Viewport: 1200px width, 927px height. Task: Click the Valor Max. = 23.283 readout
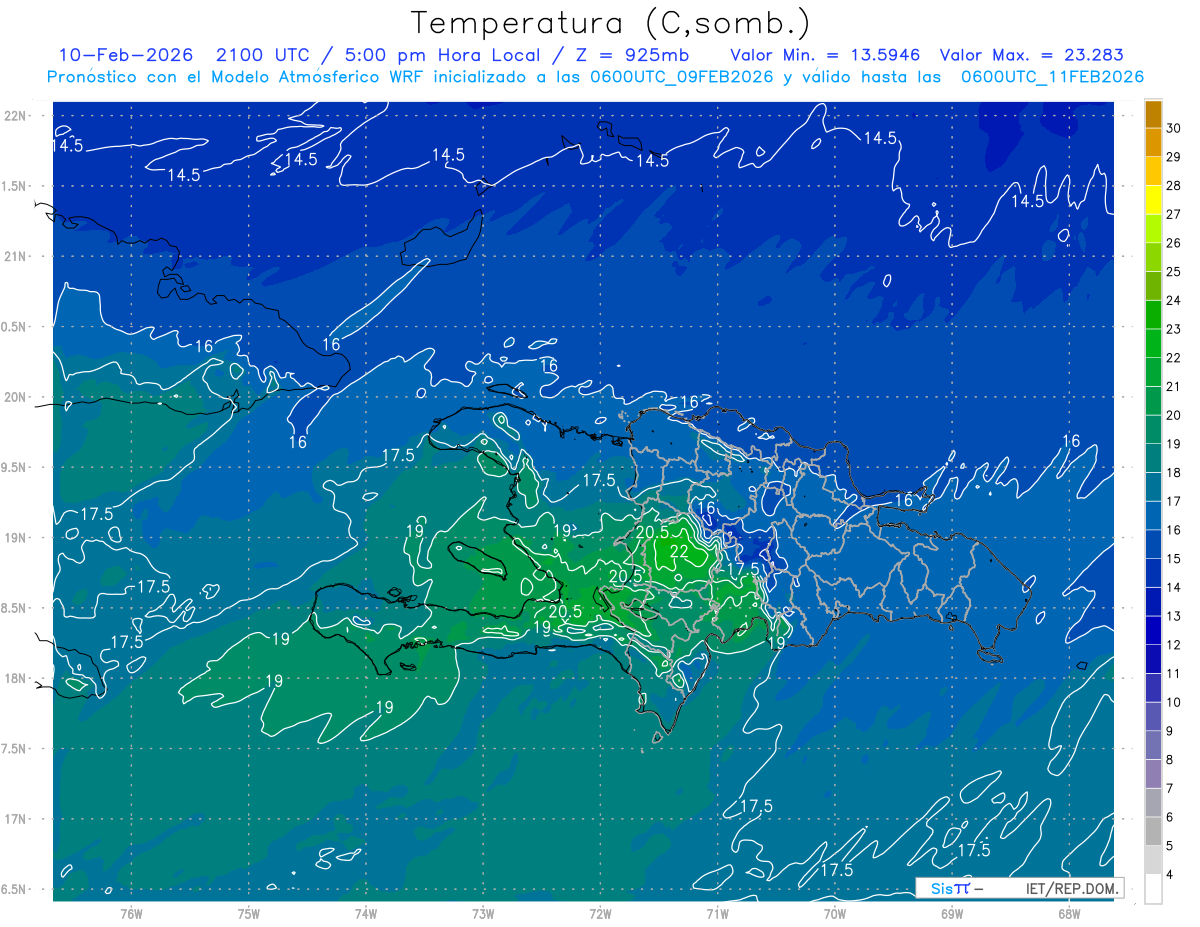(x=1030, y=55)
